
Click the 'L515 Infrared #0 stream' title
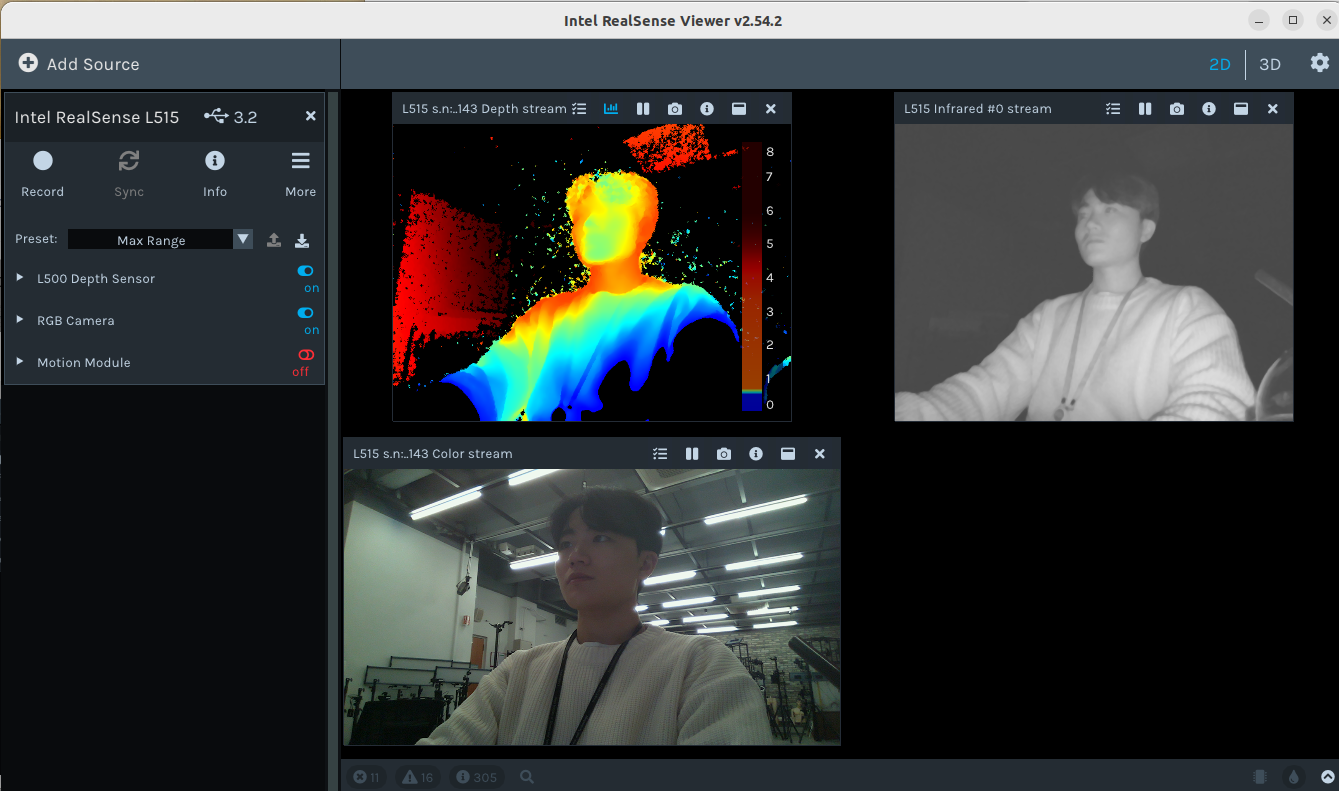pyautogui.click(x=978, y=108)
